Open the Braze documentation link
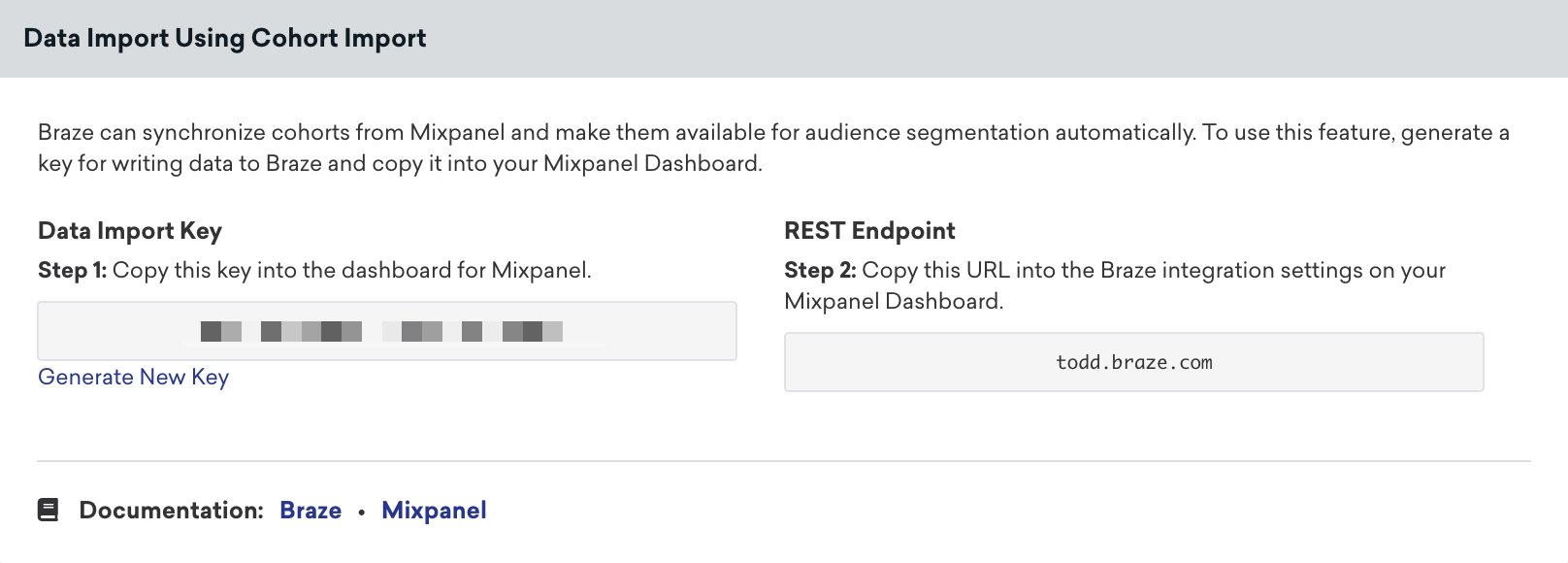1568x563 pixels. 310,511
